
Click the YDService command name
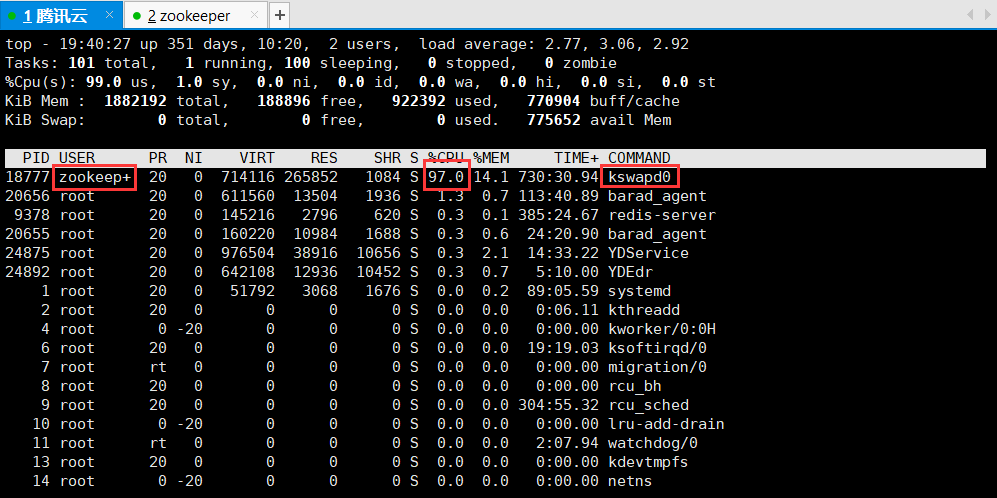[x=648, y=253]
